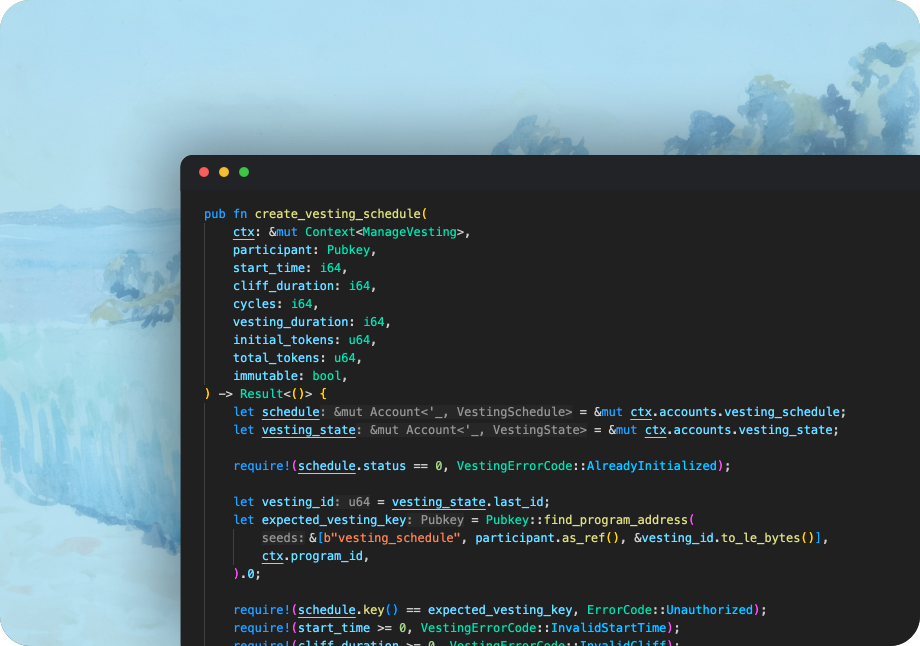
Task: Click the function name create_vesting_schedule
Action: pos(337,214)
